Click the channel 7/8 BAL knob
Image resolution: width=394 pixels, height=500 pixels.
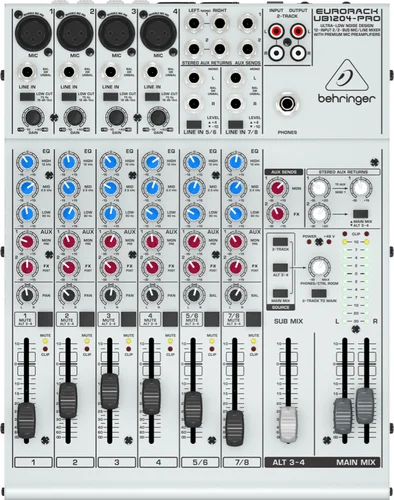point(235,295)
